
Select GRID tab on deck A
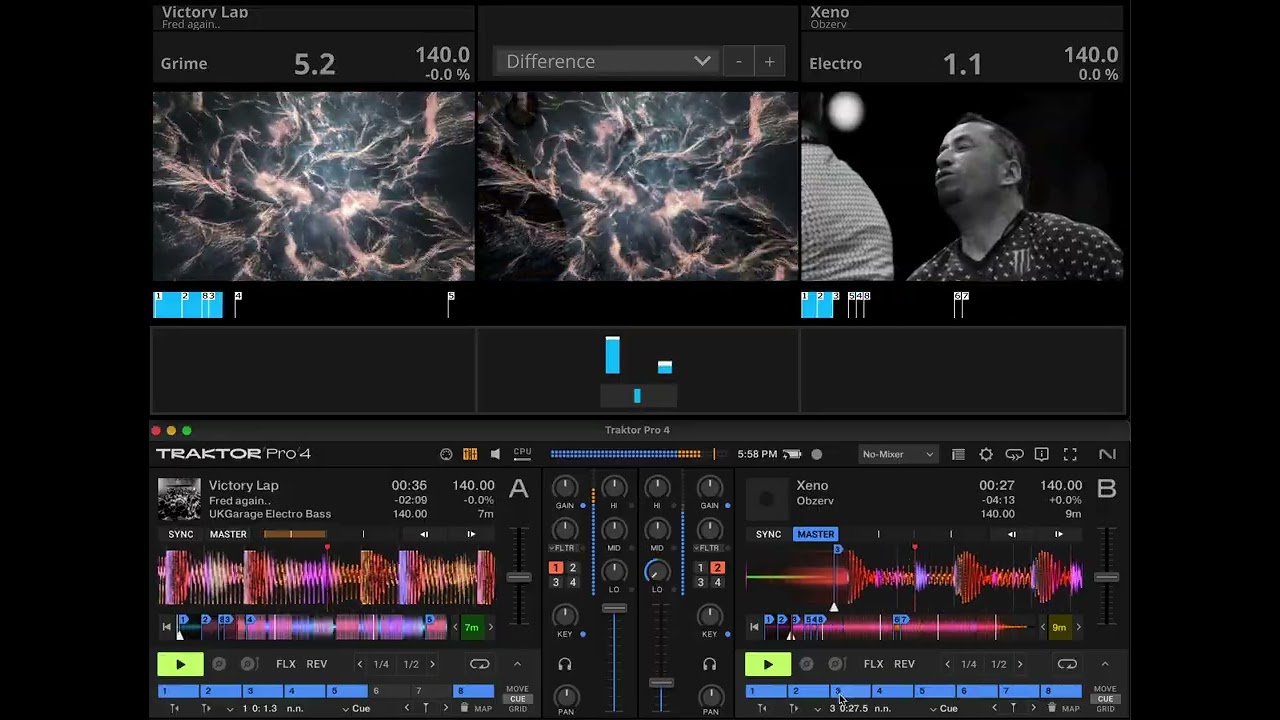tap(517, 709)
